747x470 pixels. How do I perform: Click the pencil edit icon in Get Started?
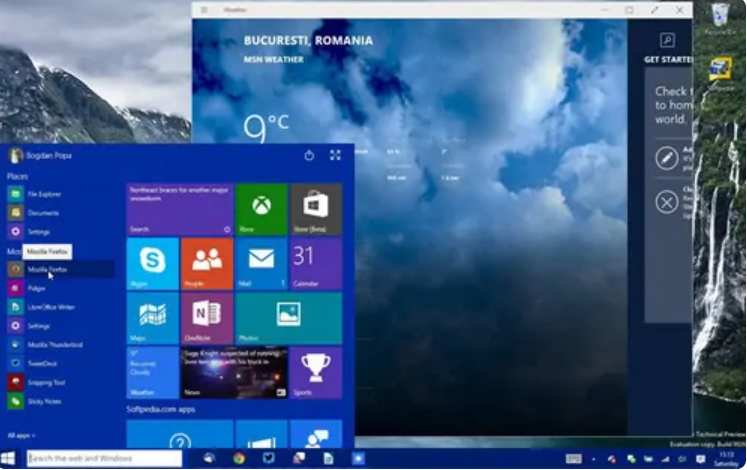pos(667,158)
